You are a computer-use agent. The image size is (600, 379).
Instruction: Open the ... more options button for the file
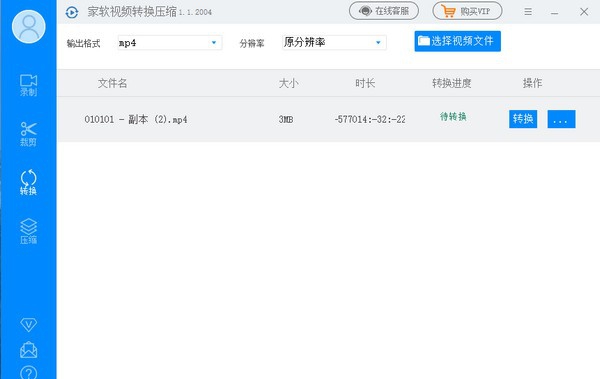pyautogui.click(x=561, y=119)
